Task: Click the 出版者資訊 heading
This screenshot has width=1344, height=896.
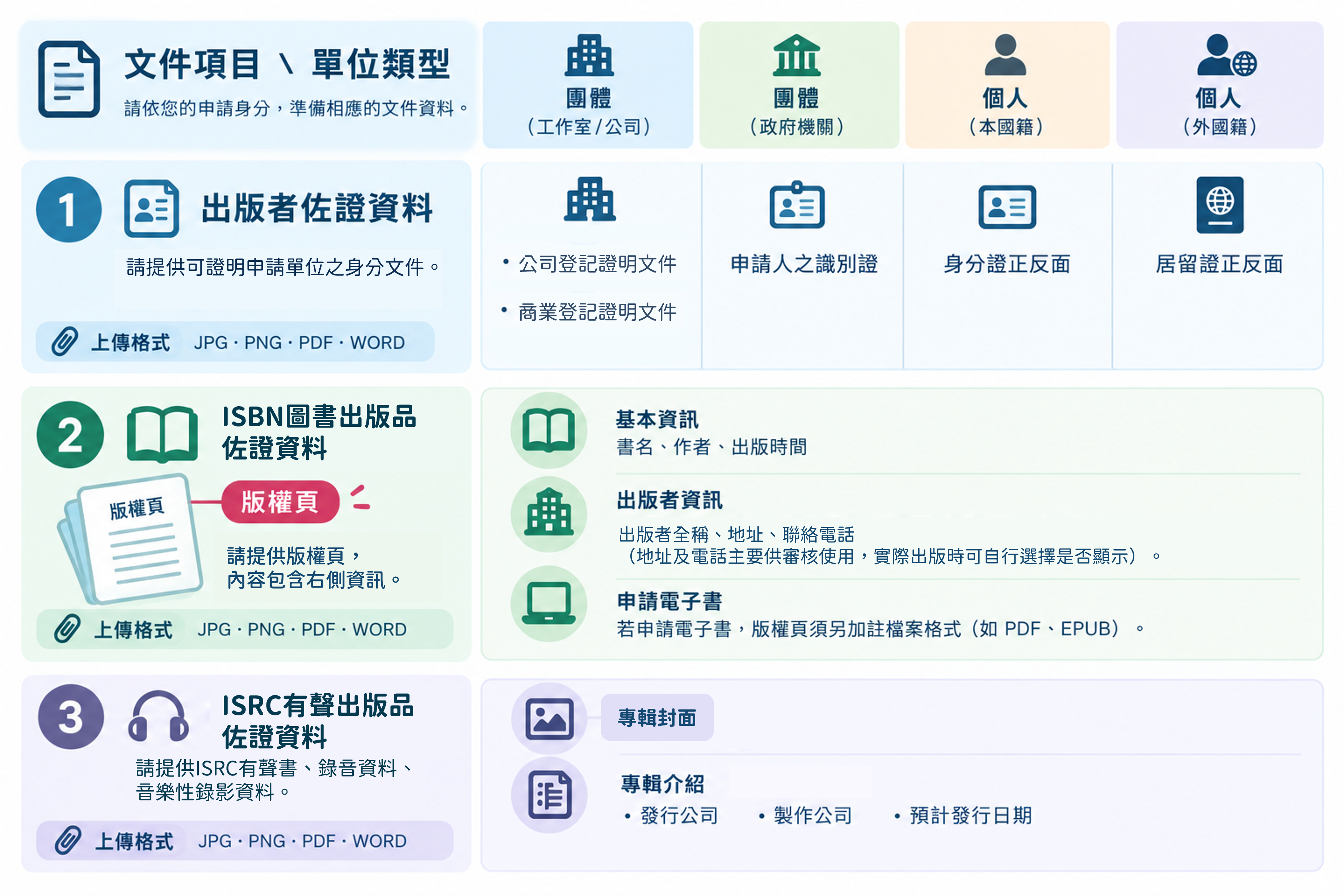Action: point(670,500)
